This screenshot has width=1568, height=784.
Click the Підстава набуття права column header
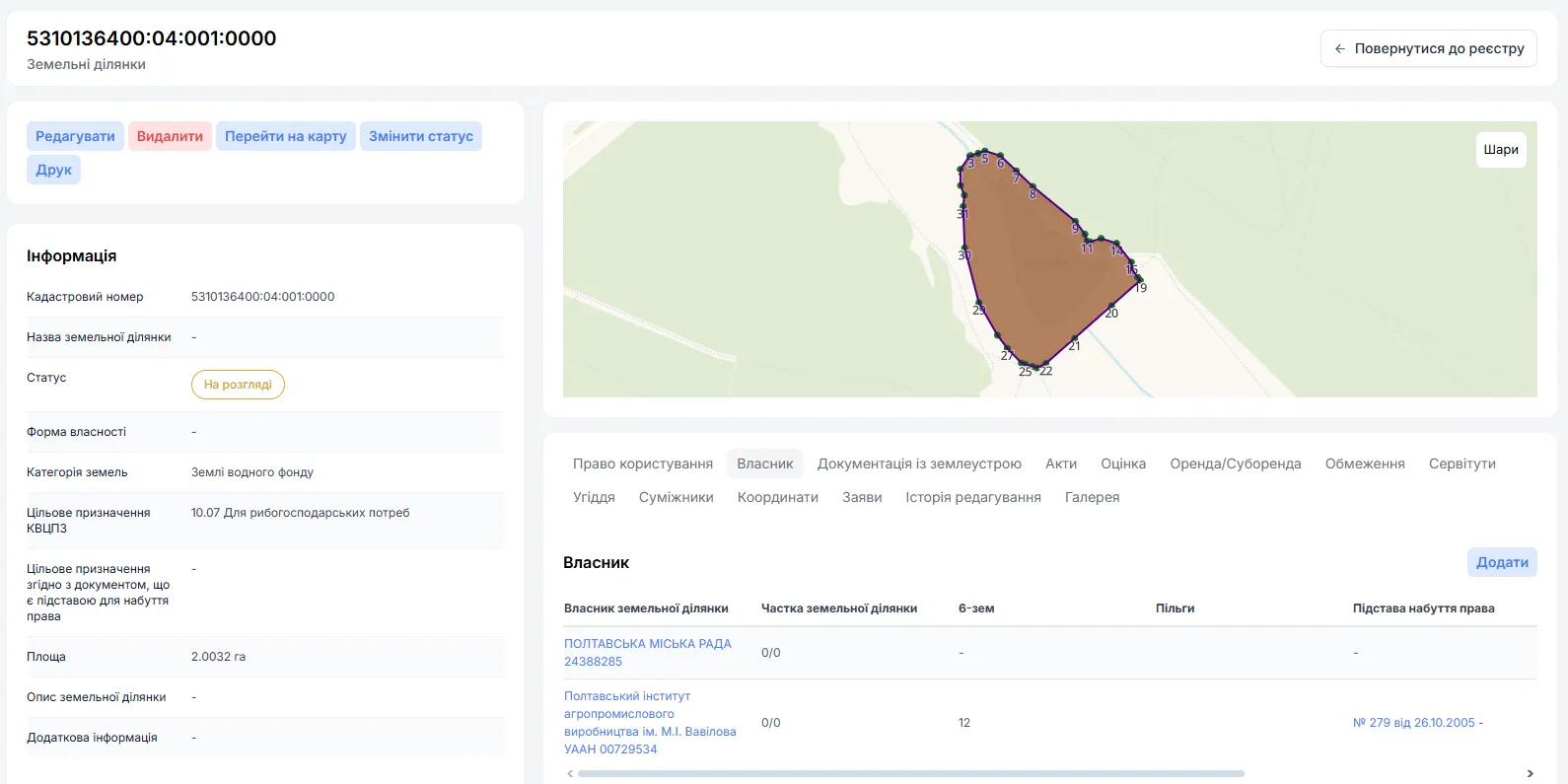(1424, 608)
